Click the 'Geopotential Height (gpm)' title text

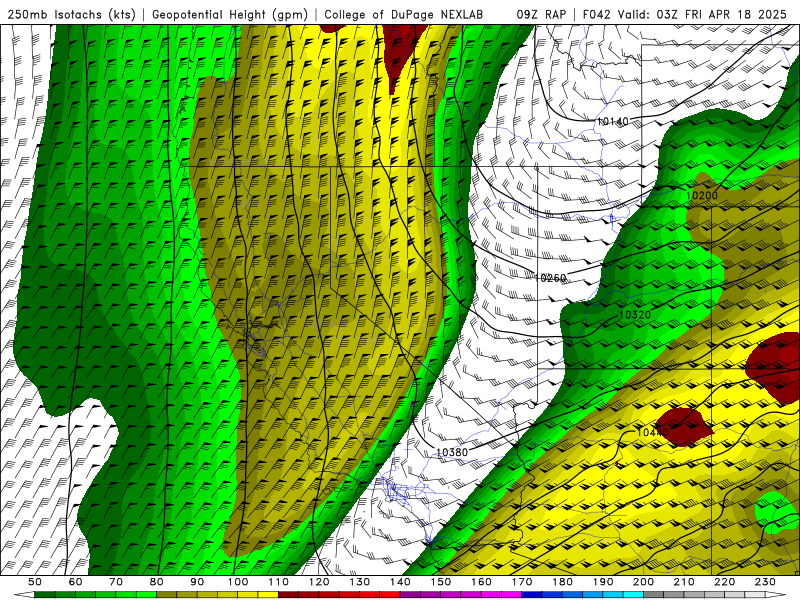pyautogui.click(x=230, y=14)
